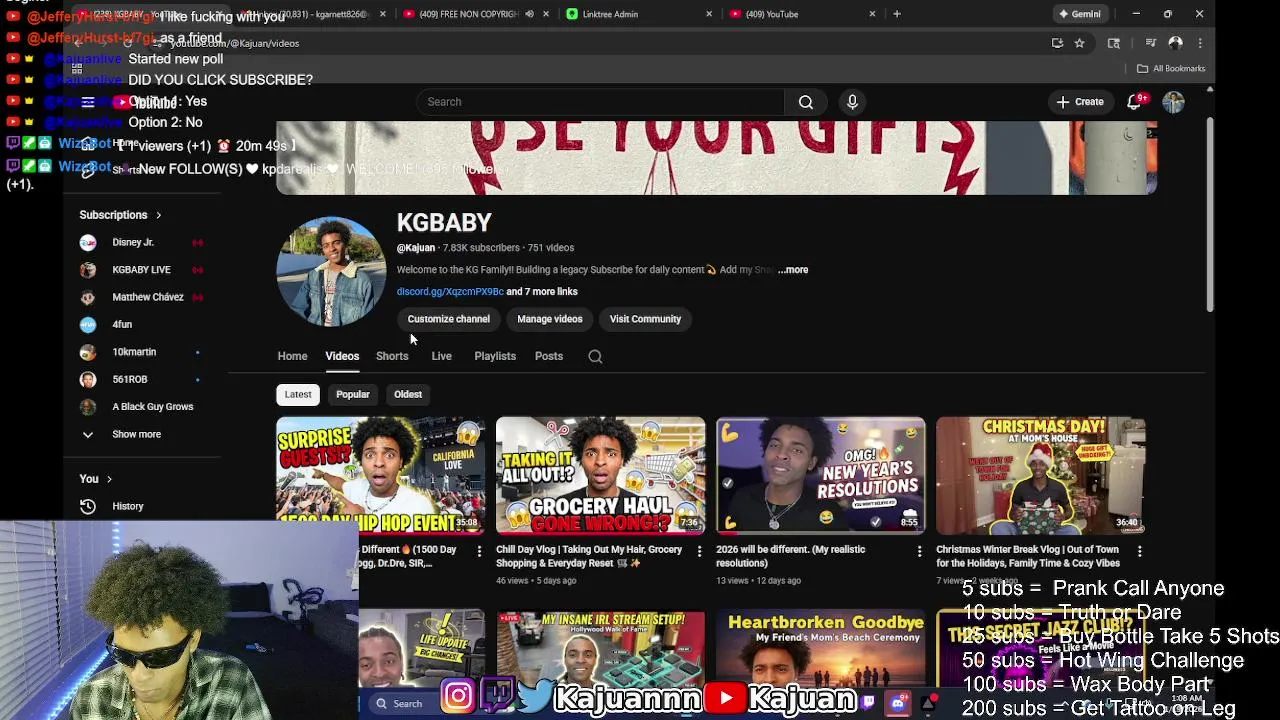This screenshot has width=1280, height=720.
Task: Expand the You section
Action: click(96, 479)
